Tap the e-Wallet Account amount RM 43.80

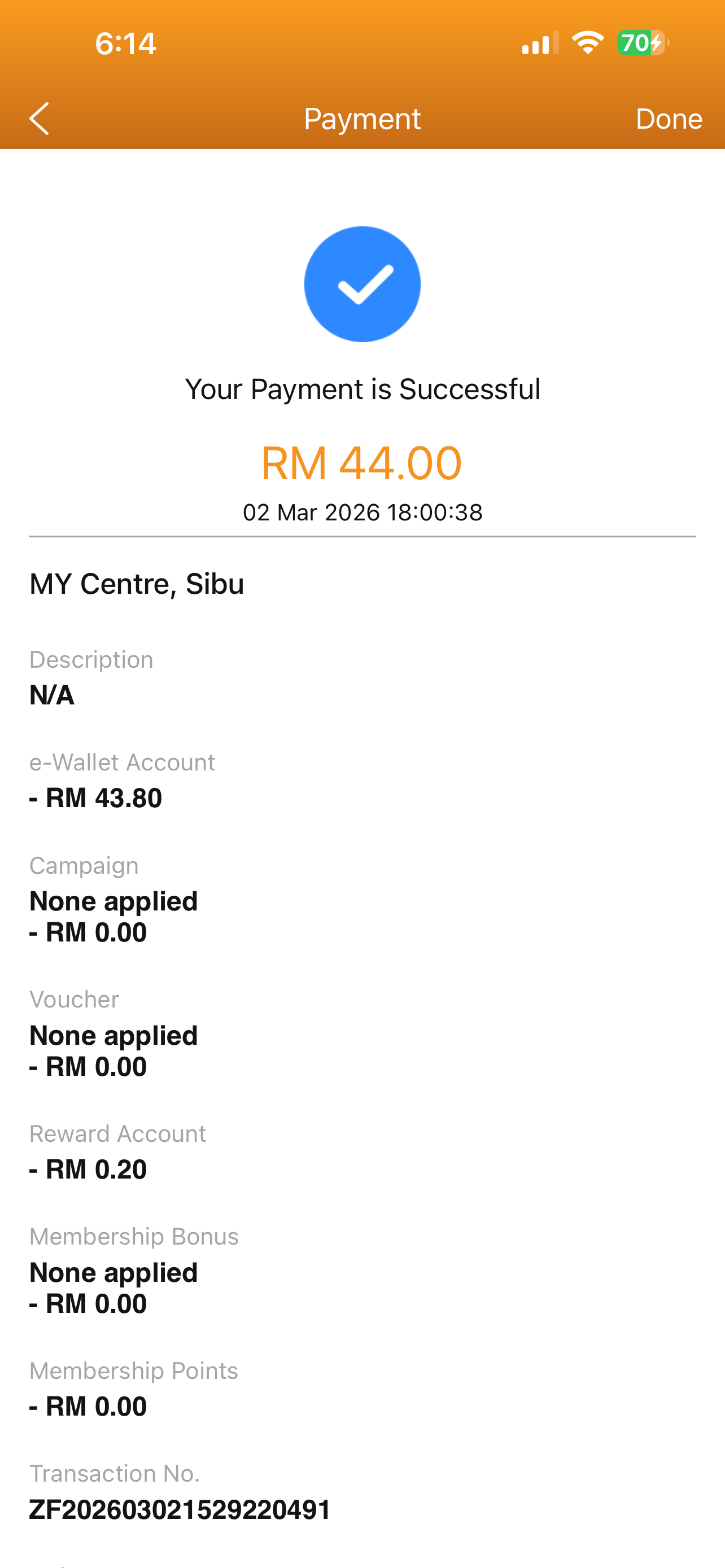click(95, 798)
